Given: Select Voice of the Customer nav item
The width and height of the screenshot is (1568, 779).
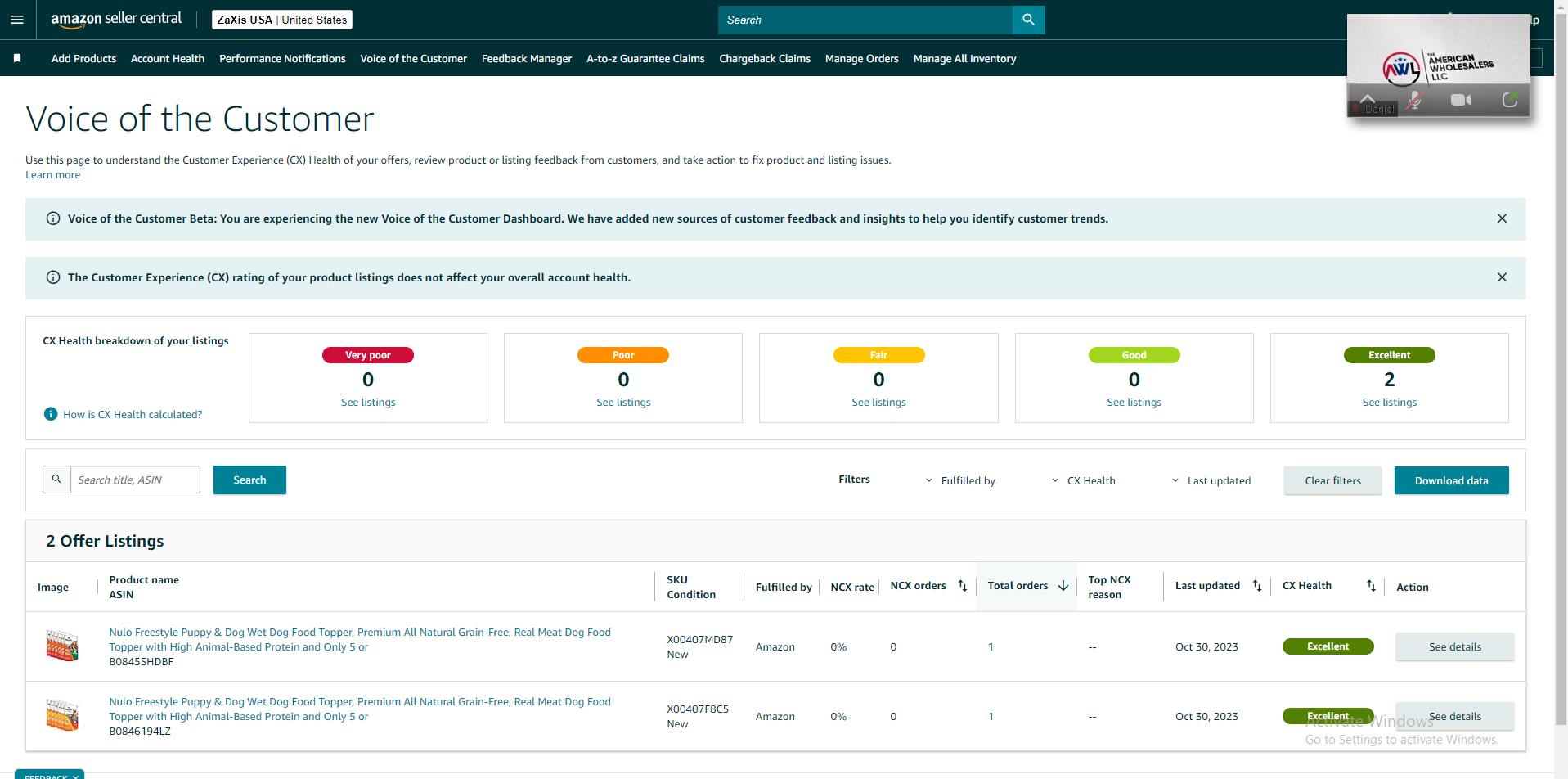Looking at the screenshot, I should (414, 58).
